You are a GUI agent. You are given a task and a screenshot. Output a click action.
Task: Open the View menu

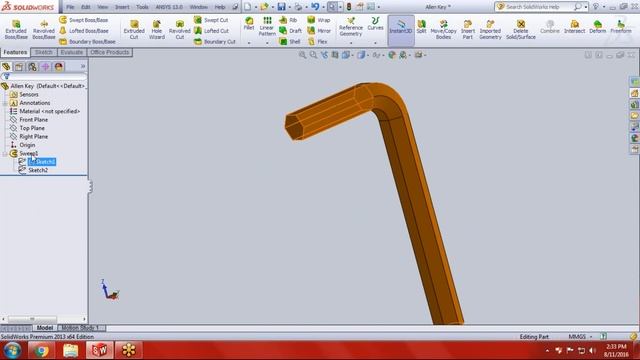click(x=102, y=7)
